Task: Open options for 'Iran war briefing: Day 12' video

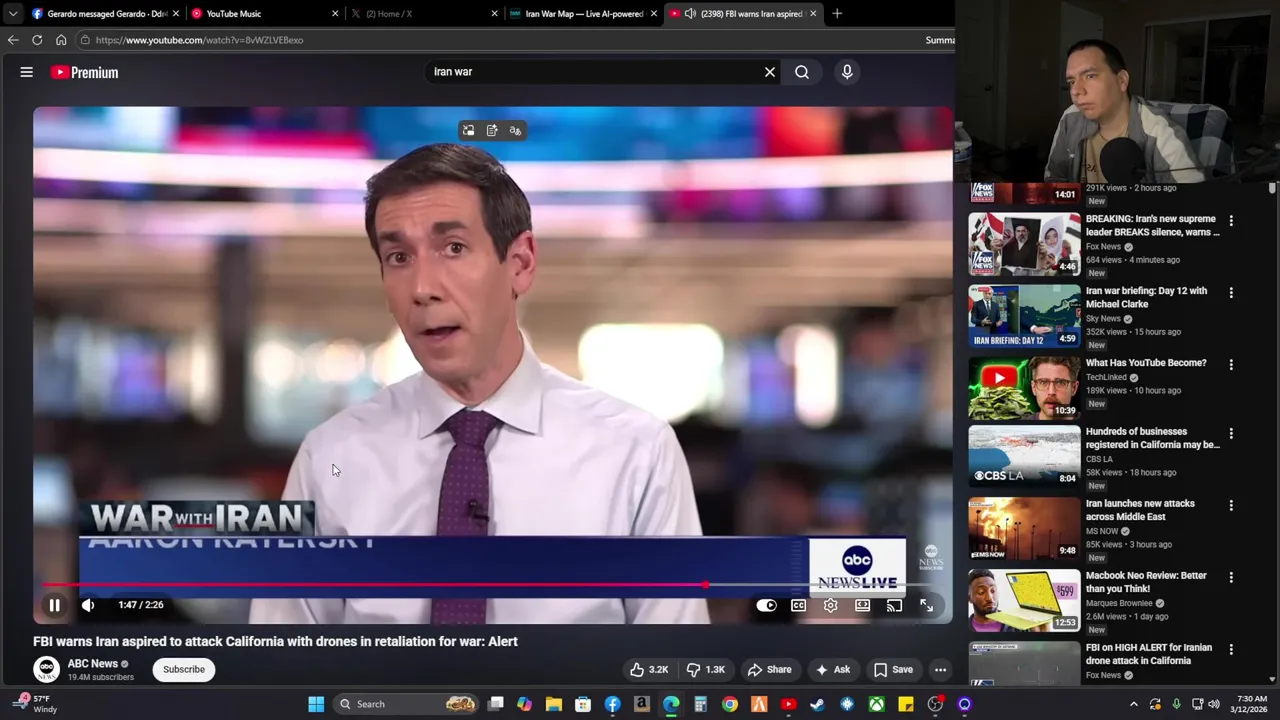Action: [x=1231, y=292]
